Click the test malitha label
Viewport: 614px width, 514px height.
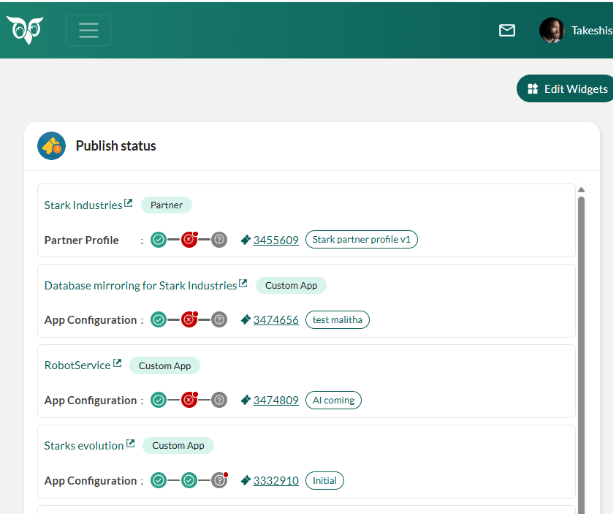(337, 320)
